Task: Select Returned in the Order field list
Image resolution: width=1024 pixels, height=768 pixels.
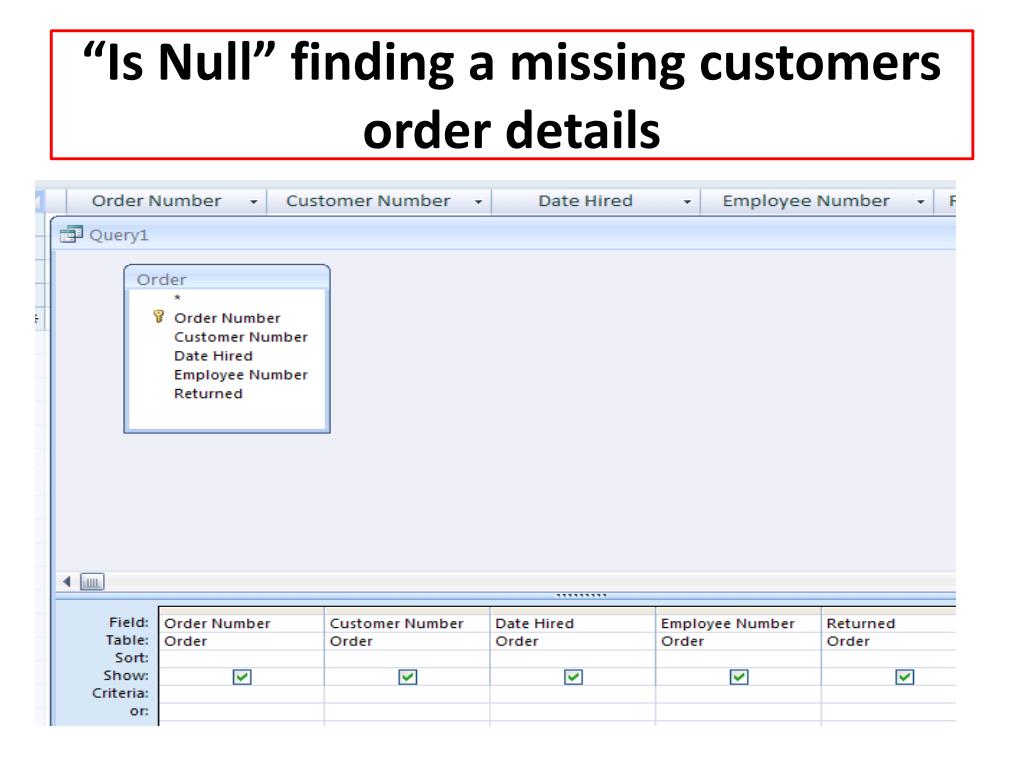Action: tap(208, 394)
